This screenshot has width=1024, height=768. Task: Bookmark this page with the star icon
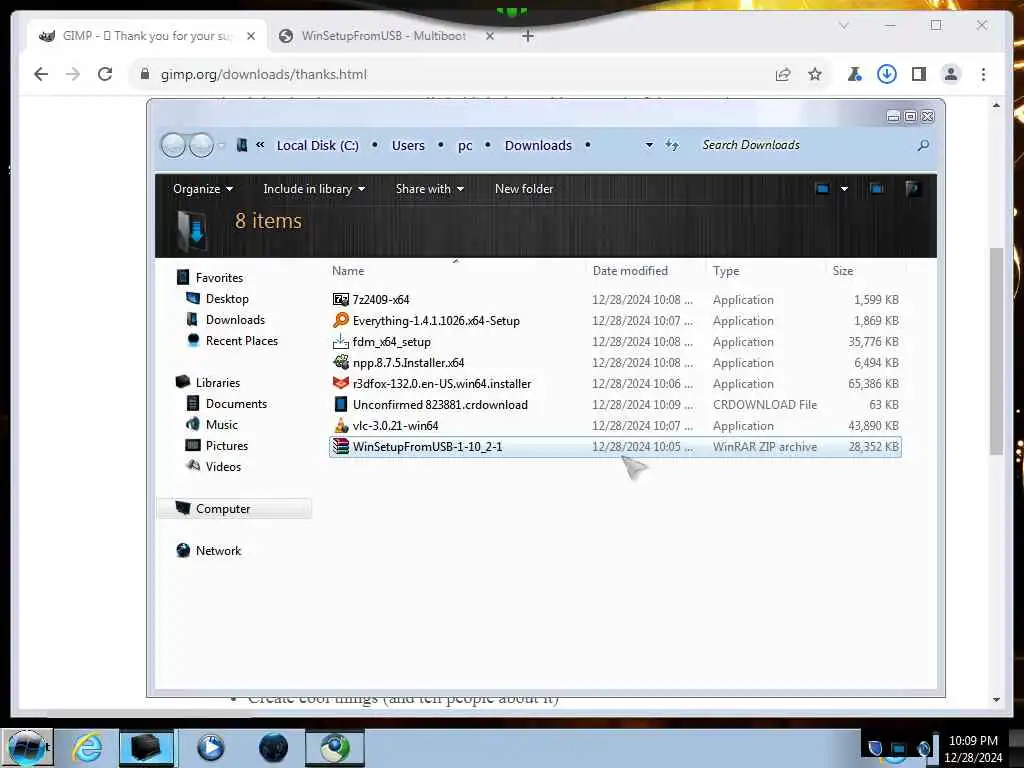814,74
